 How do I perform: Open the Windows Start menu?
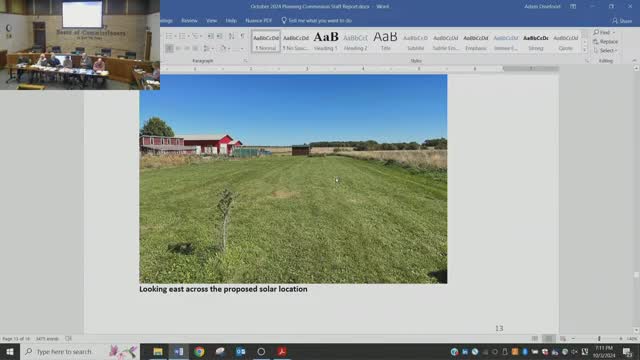click(10, 351)
